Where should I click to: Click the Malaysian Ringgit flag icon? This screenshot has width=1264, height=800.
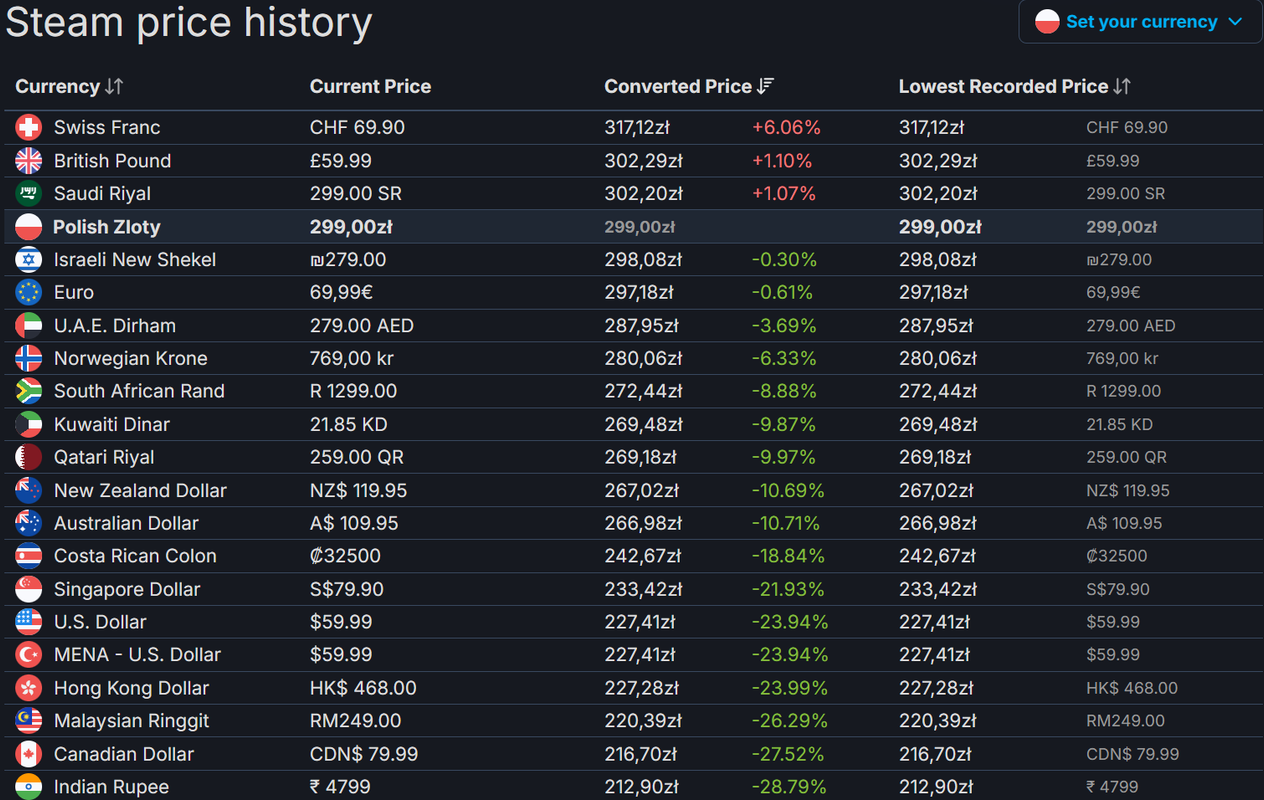29,721
